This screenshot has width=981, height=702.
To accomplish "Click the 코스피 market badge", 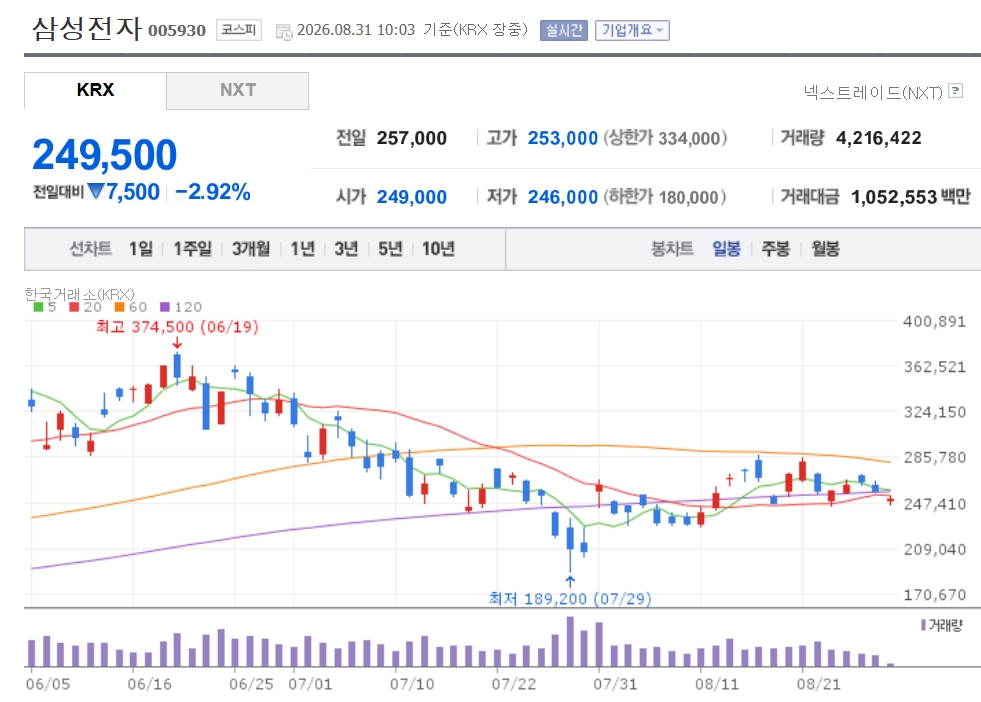I will click(239, 30).
